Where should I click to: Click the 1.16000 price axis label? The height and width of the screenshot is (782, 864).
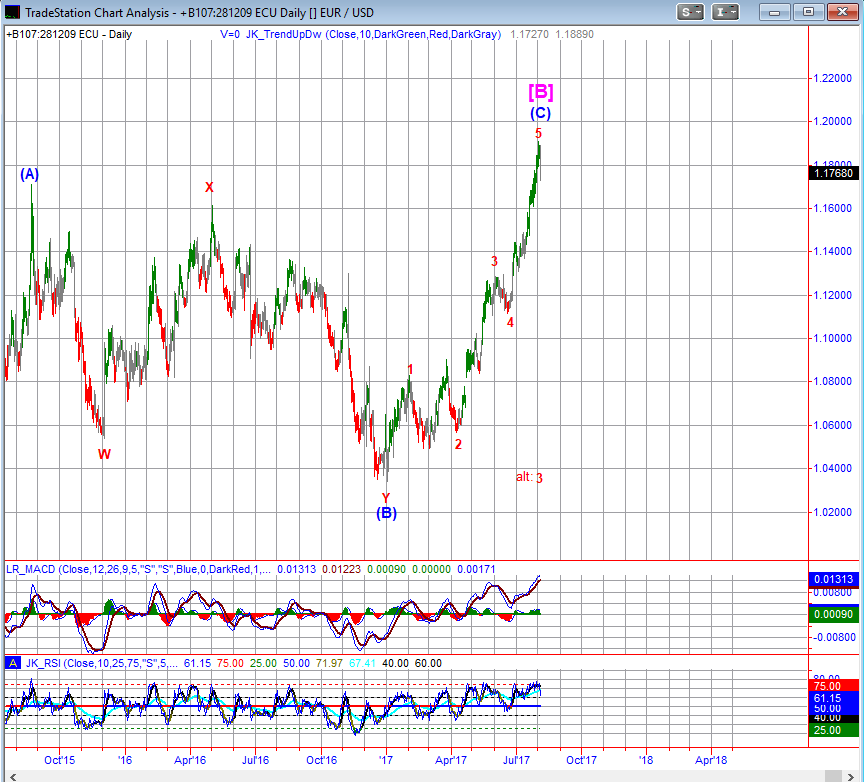click(833, 208)
